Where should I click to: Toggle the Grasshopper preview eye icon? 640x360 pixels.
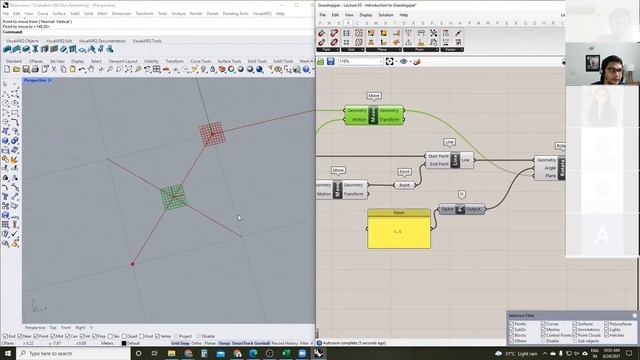(403, 61)
